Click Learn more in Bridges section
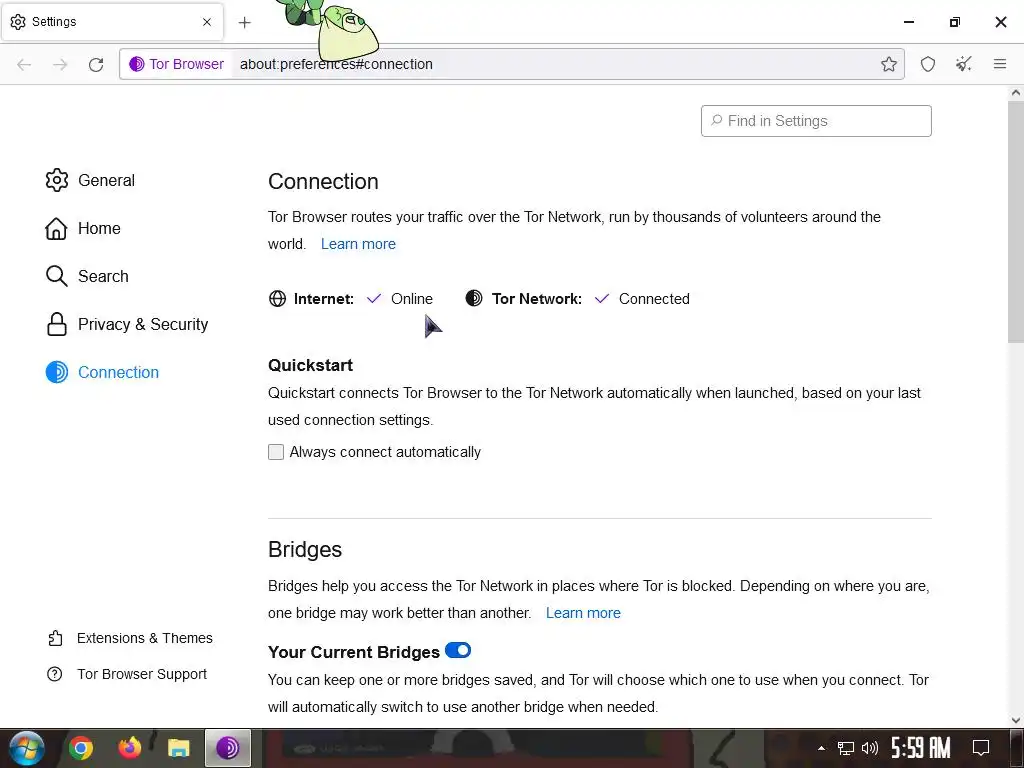This screenshot has height=768, width=1024. (583, 613)
